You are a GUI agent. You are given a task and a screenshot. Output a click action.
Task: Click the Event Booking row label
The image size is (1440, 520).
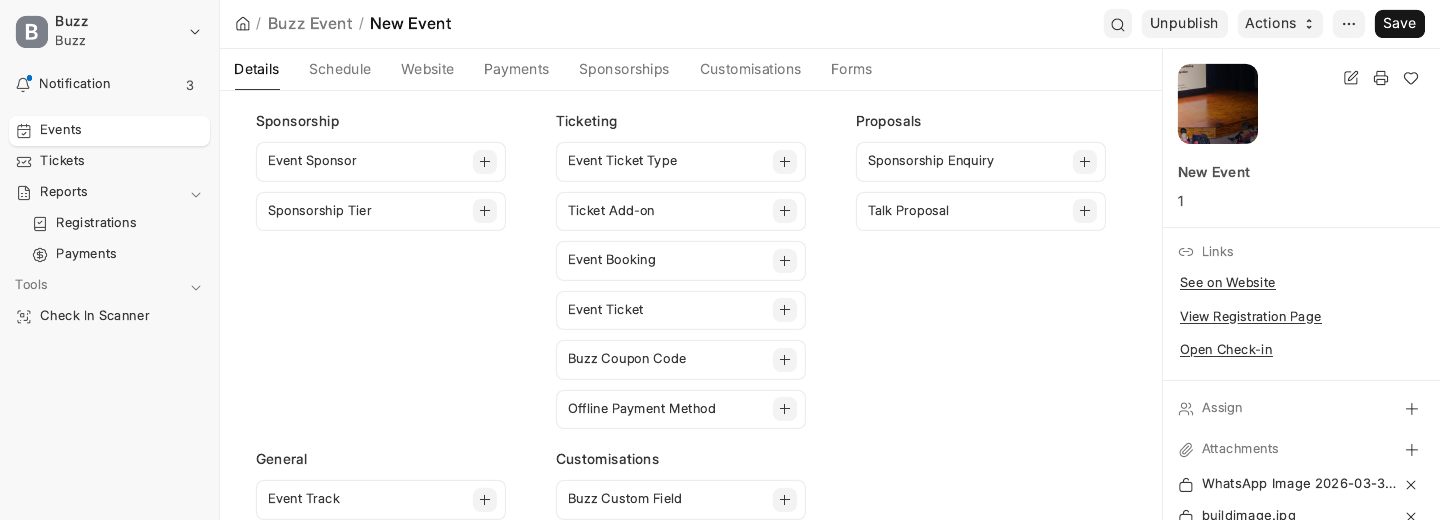tap(612, 260)
